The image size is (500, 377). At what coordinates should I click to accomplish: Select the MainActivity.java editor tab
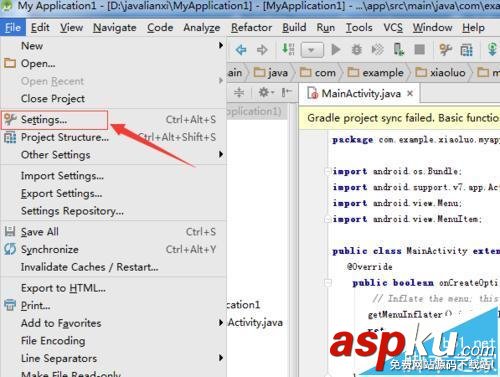[x=359, y=93]
